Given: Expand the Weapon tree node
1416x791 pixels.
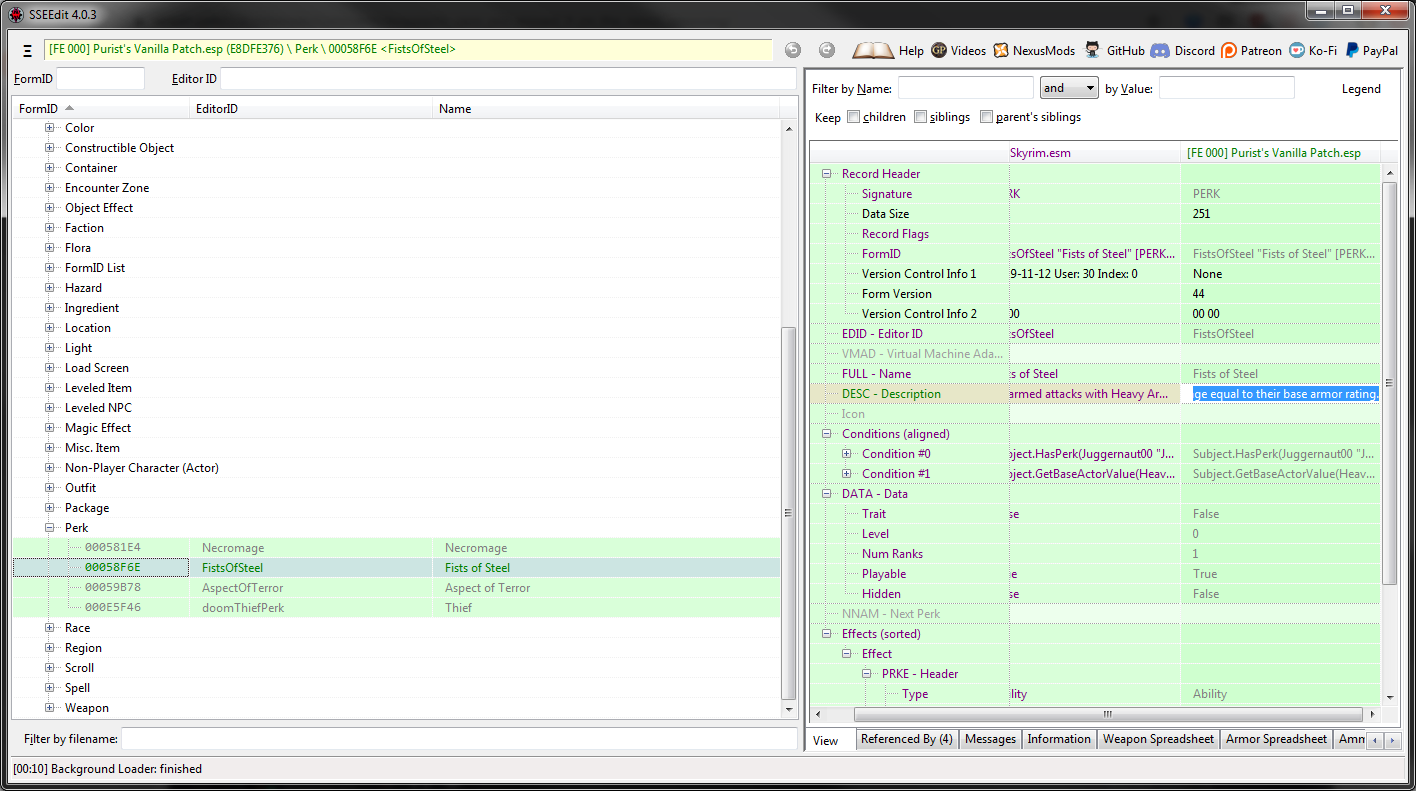Looking at the screenshot, I should coord(50,708).
